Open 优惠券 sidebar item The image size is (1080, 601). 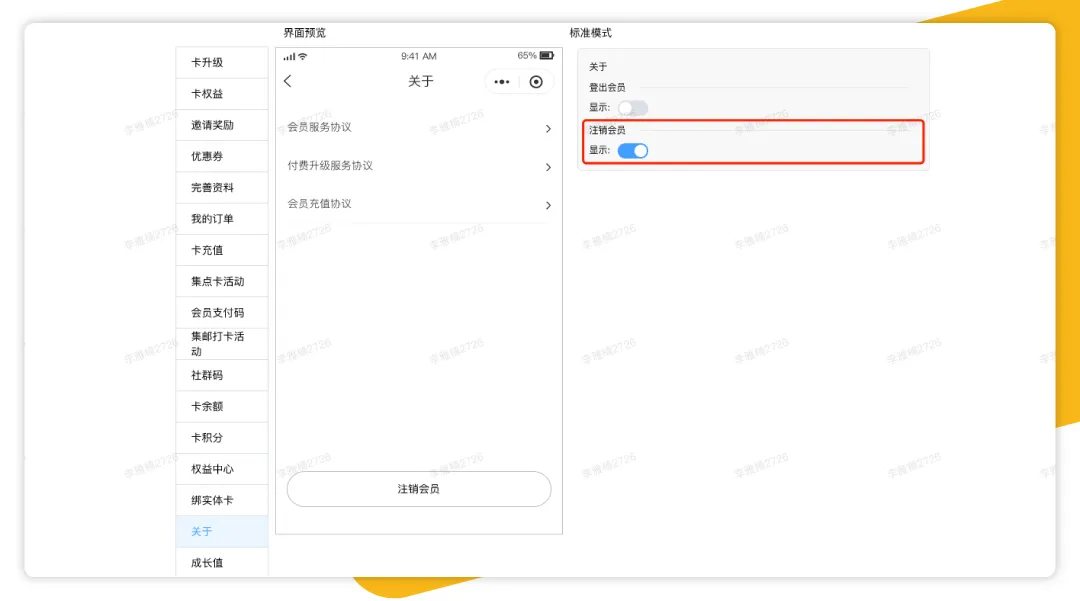coord(222,156)
